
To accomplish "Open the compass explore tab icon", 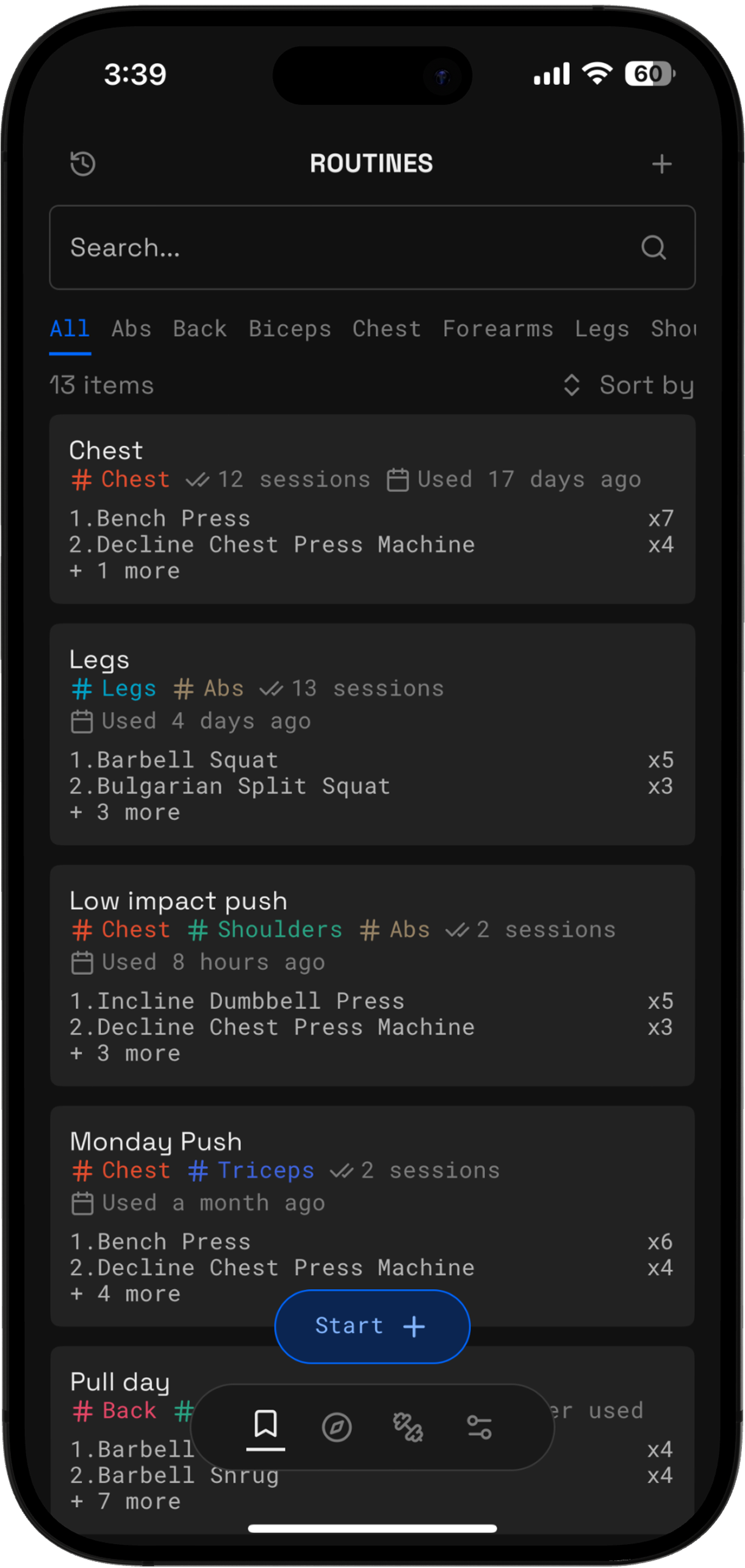I will tap(337, 1427).
